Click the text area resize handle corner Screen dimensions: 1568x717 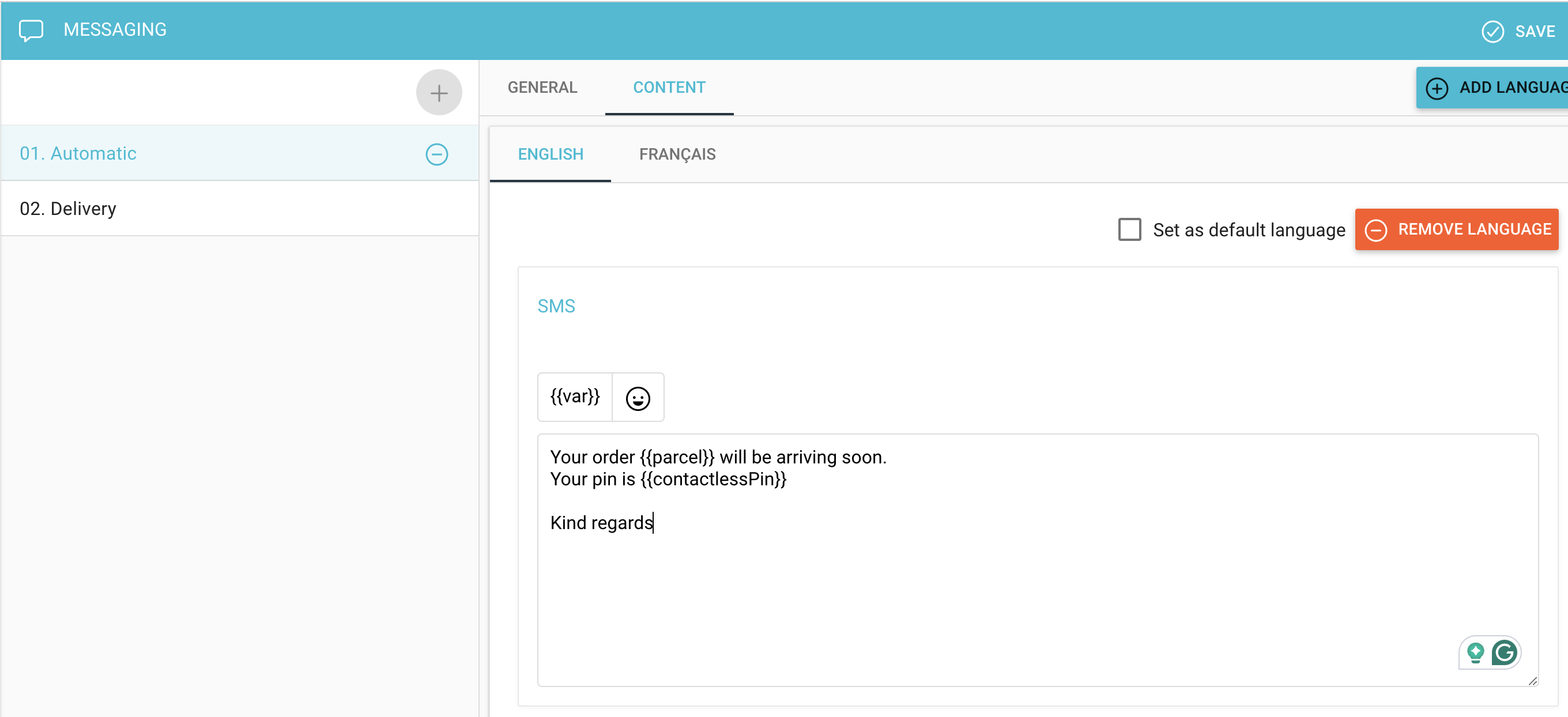coord(1532,681)
